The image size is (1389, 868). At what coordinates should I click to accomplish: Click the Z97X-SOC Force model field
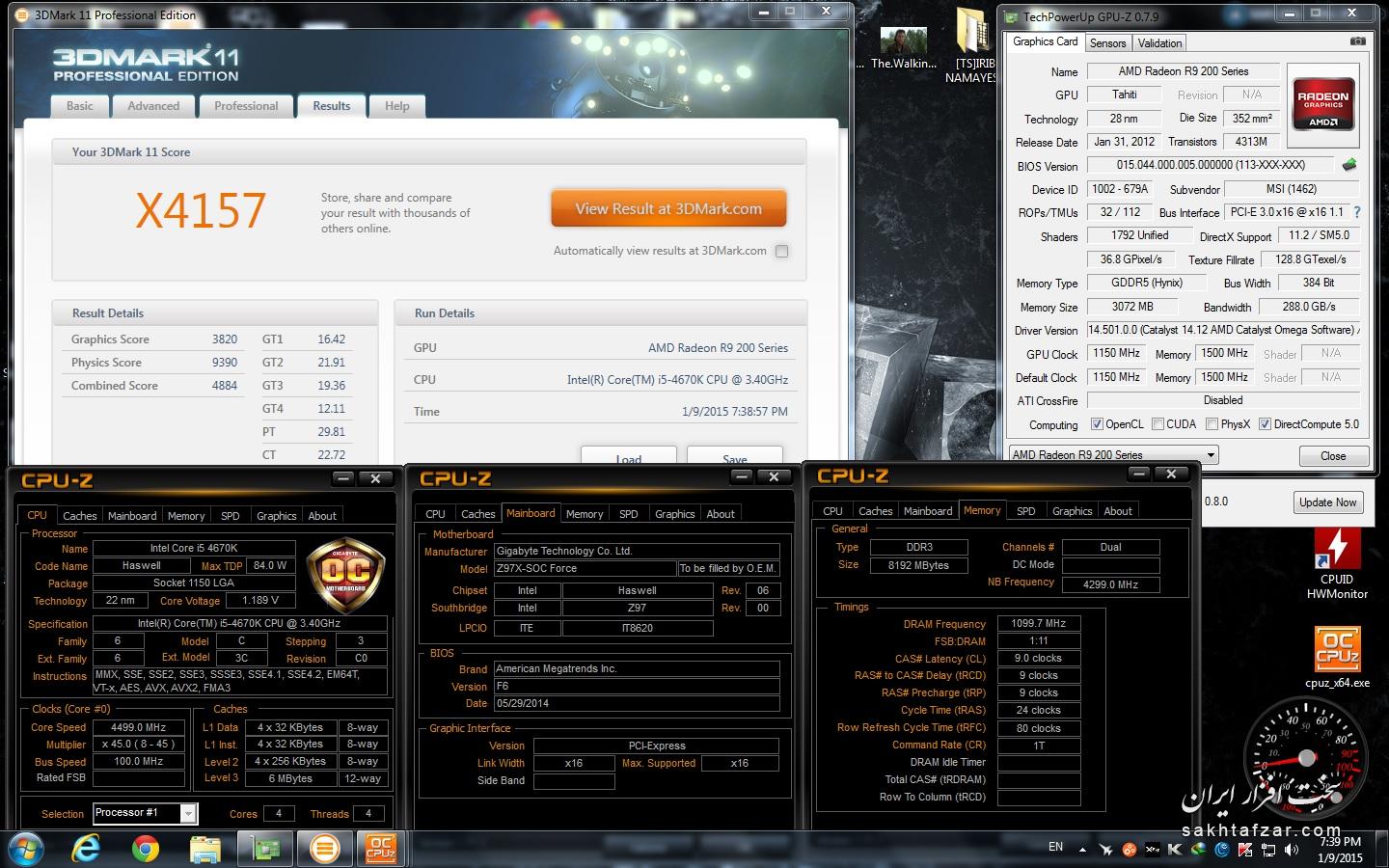coord(584,568)
